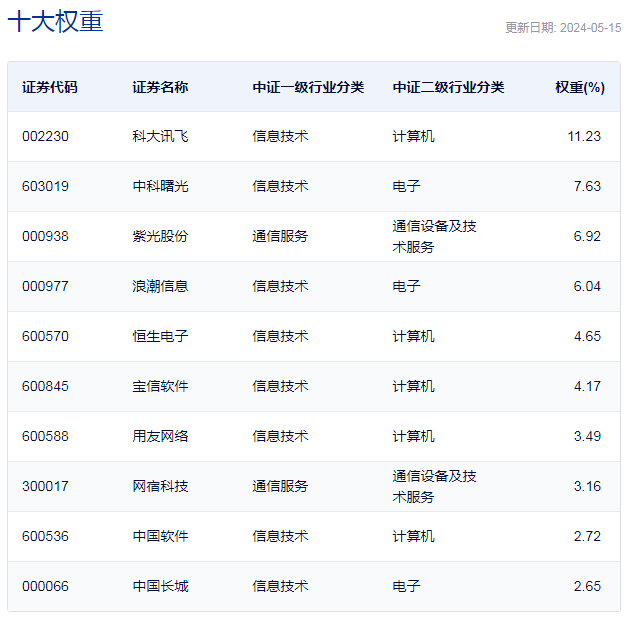The height and width of the screenshot is (617, 626).
Task: Select stock name 科大讯飞
Action: (160, 137)
